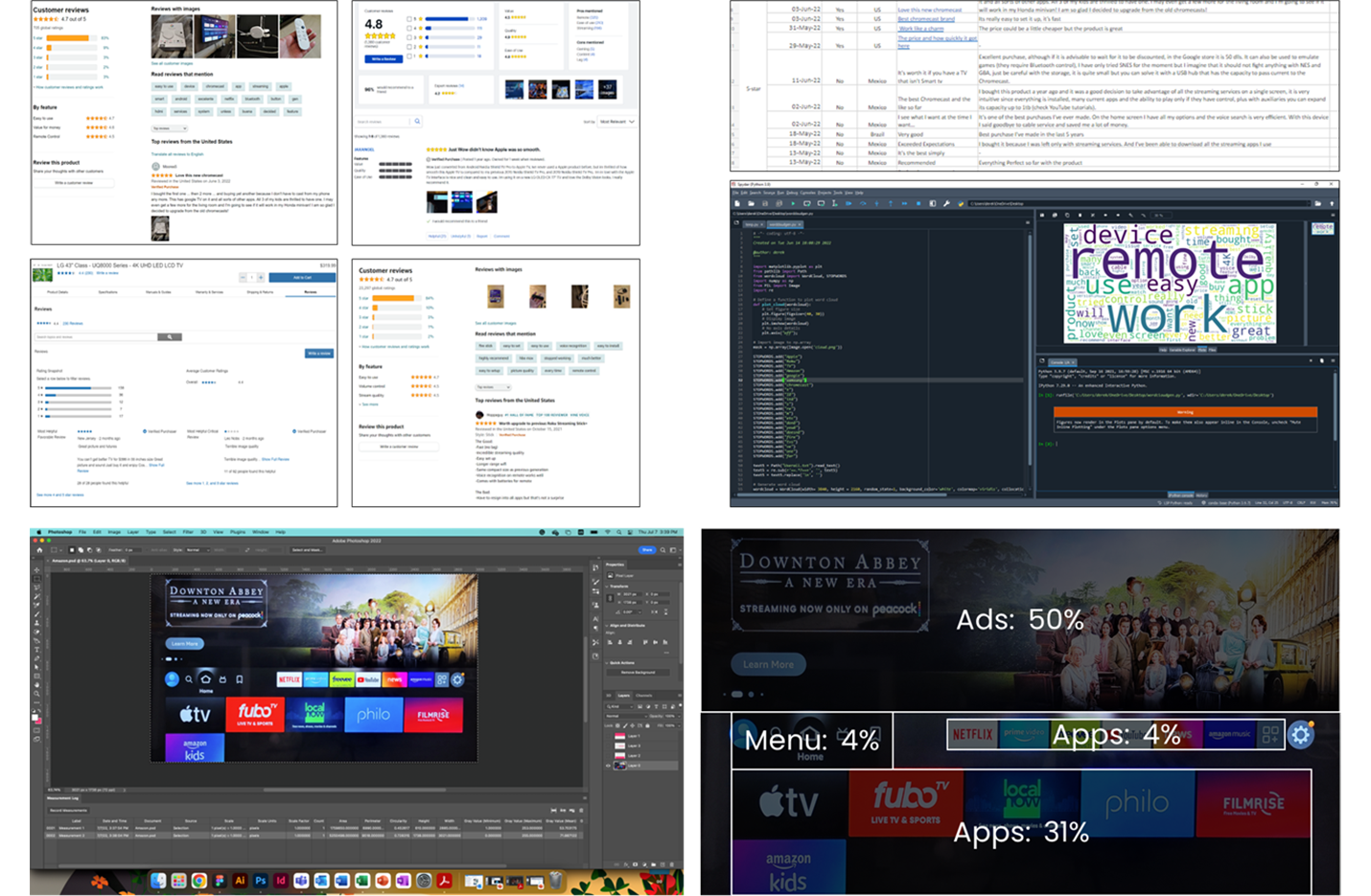Click the 5 star rating bar in Chromecast reviews
Viewport: 1371px width, 896px height.
click(72, 38)
